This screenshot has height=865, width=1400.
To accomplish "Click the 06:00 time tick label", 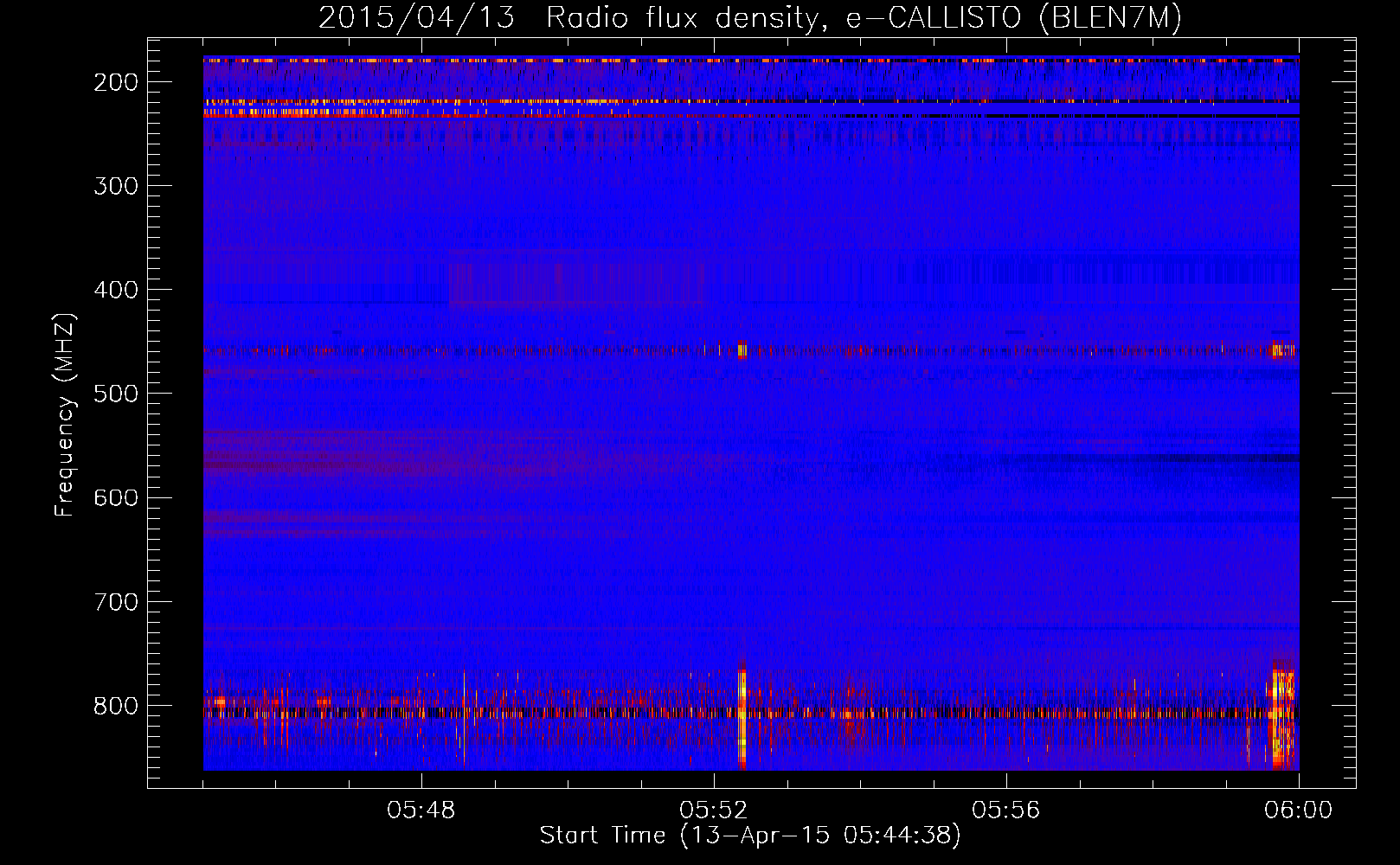I will [x=1298, y=811].
